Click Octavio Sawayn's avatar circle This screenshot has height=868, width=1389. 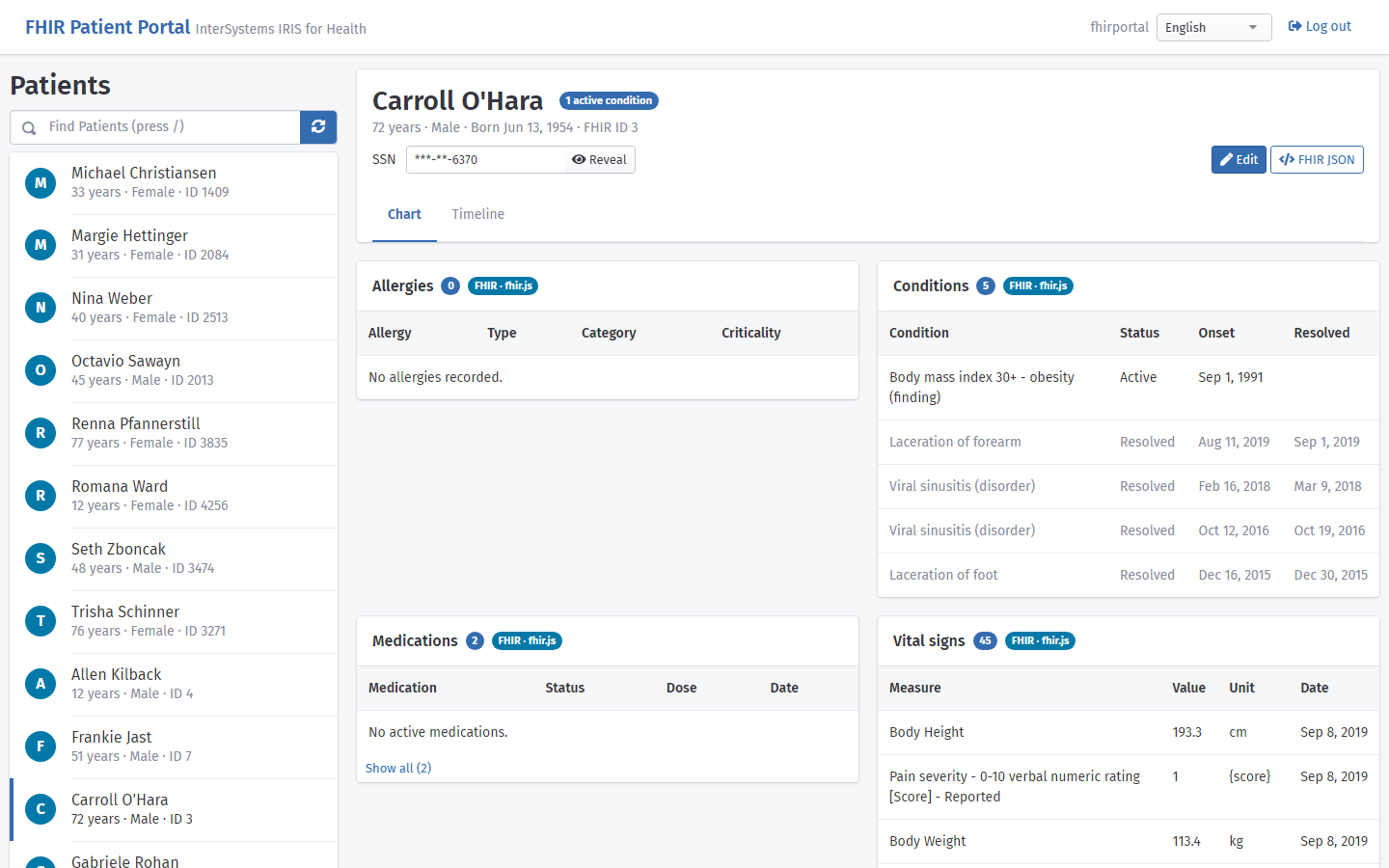click(41, 370)
